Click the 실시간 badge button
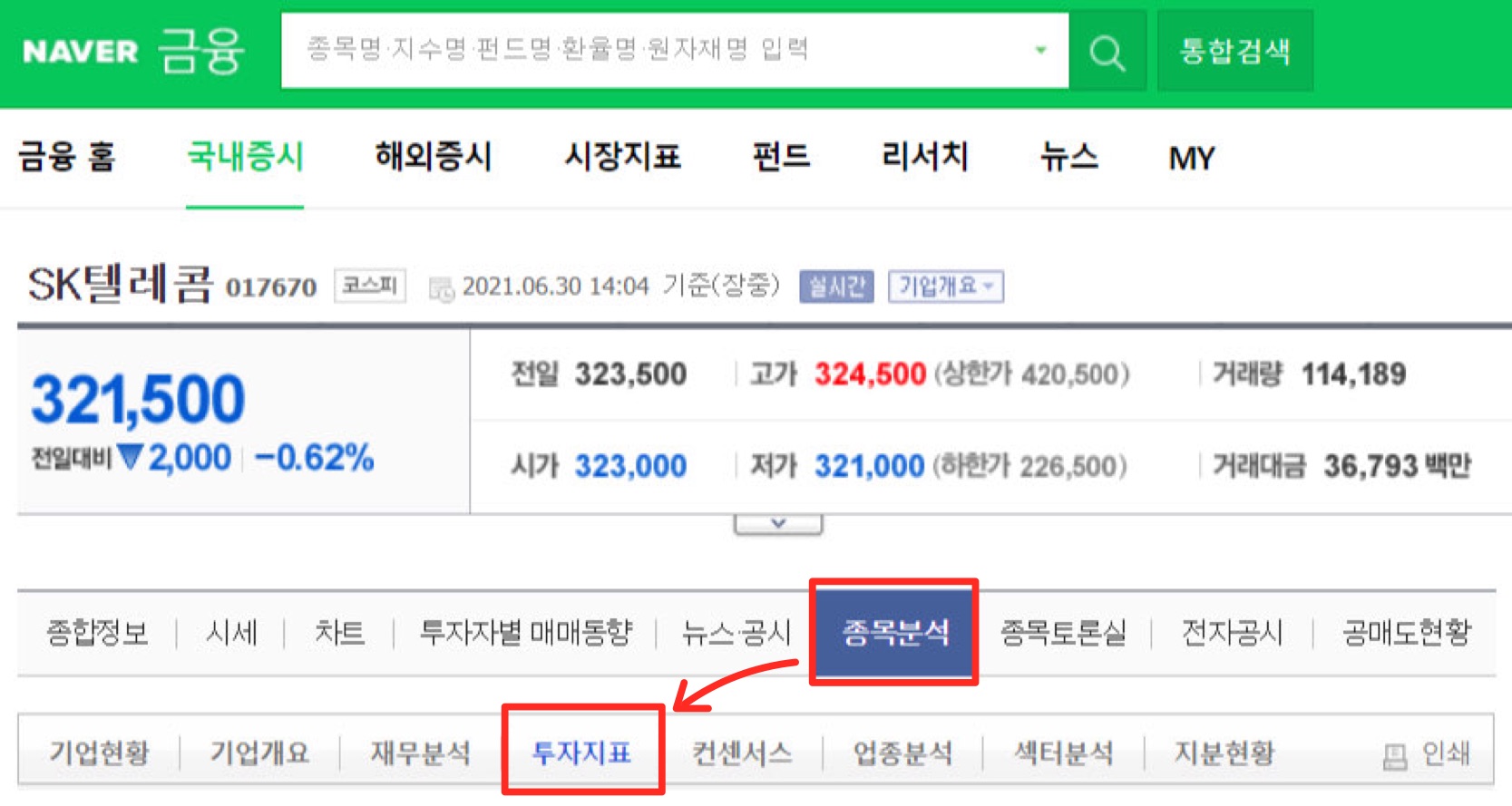Viewport: 1512px width, 806px height. pyautogui.click(x=836, y=286)
